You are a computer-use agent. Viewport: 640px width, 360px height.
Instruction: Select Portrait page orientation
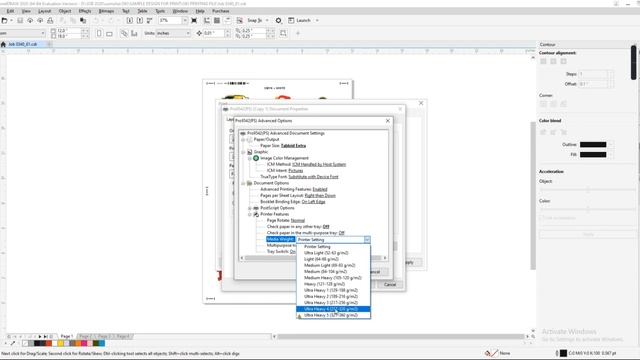(x=99, y=33)
